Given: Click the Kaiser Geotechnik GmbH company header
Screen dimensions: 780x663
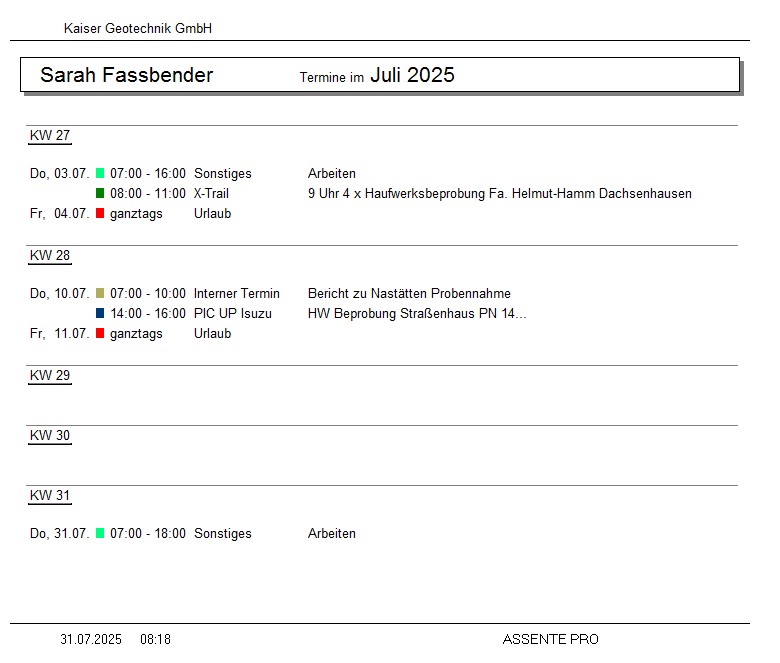Looking at the screenshot, I should [x=138, y=29].
